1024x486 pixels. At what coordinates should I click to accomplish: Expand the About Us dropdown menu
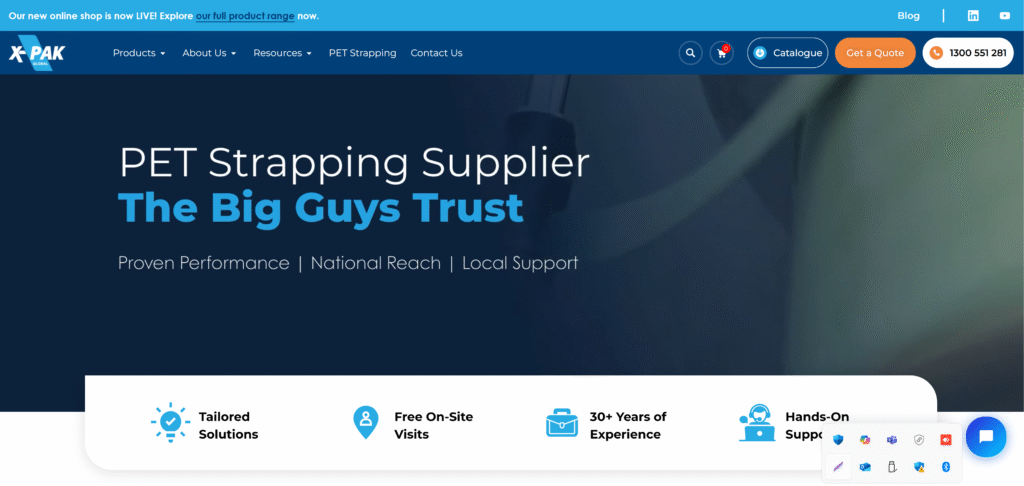(x=209, y=53)
